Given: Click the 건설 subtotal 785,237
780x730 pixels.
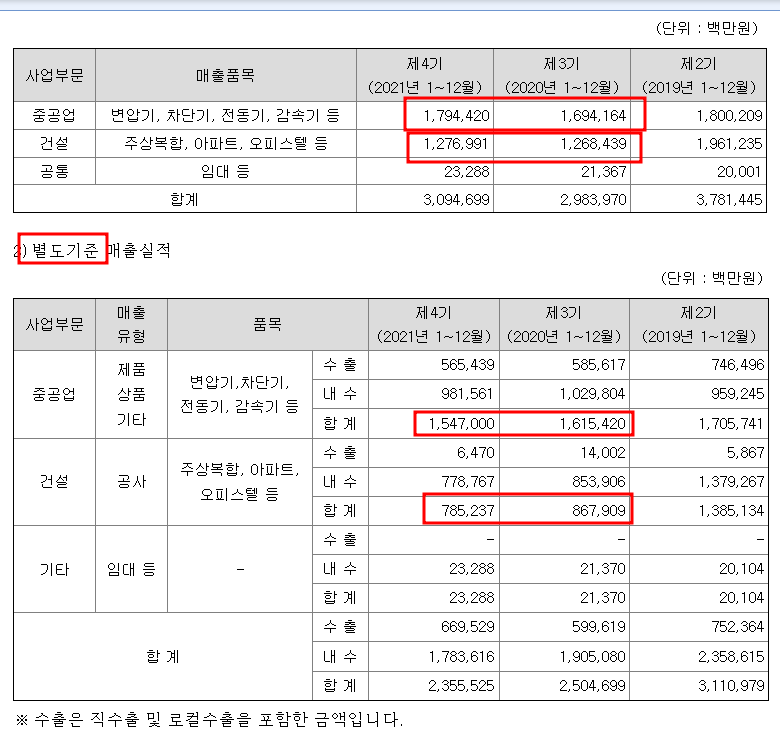Looking at the screenshot, I should 468,510.
